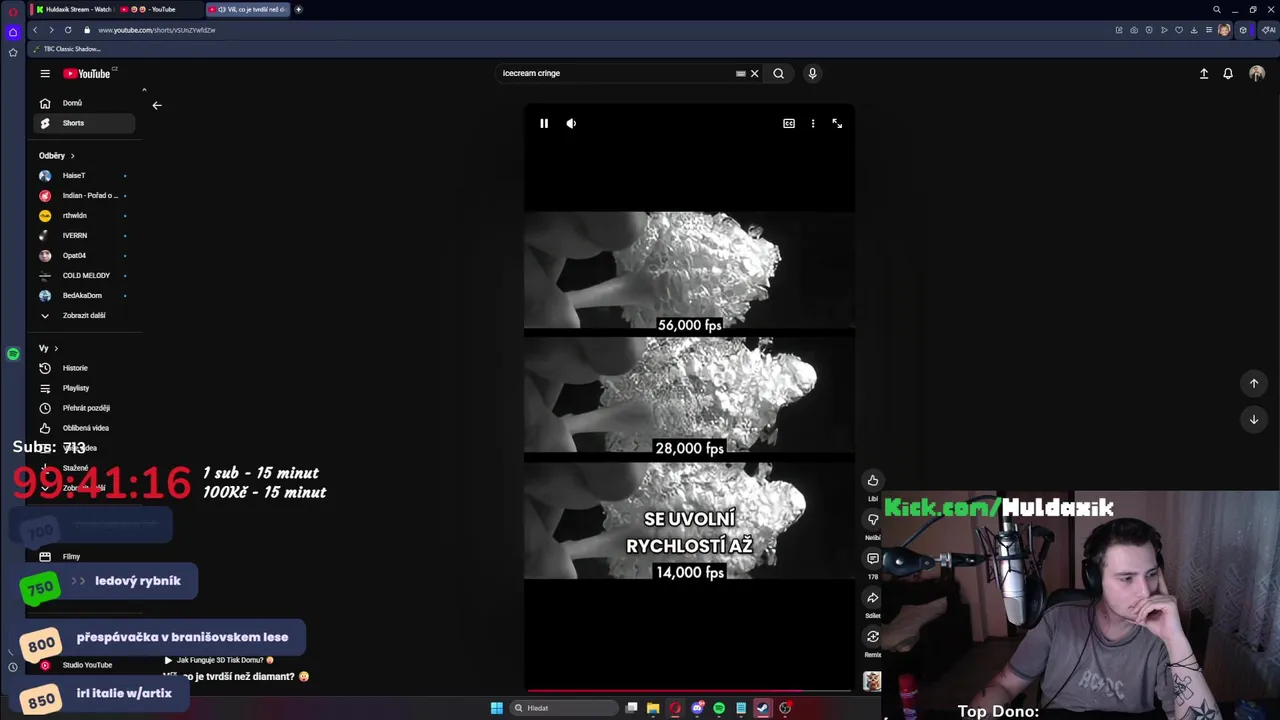This screenshot has width=1280, height=720.
Task: Open Opera AI button in toolbar
Action: (x=1267, y=30)
